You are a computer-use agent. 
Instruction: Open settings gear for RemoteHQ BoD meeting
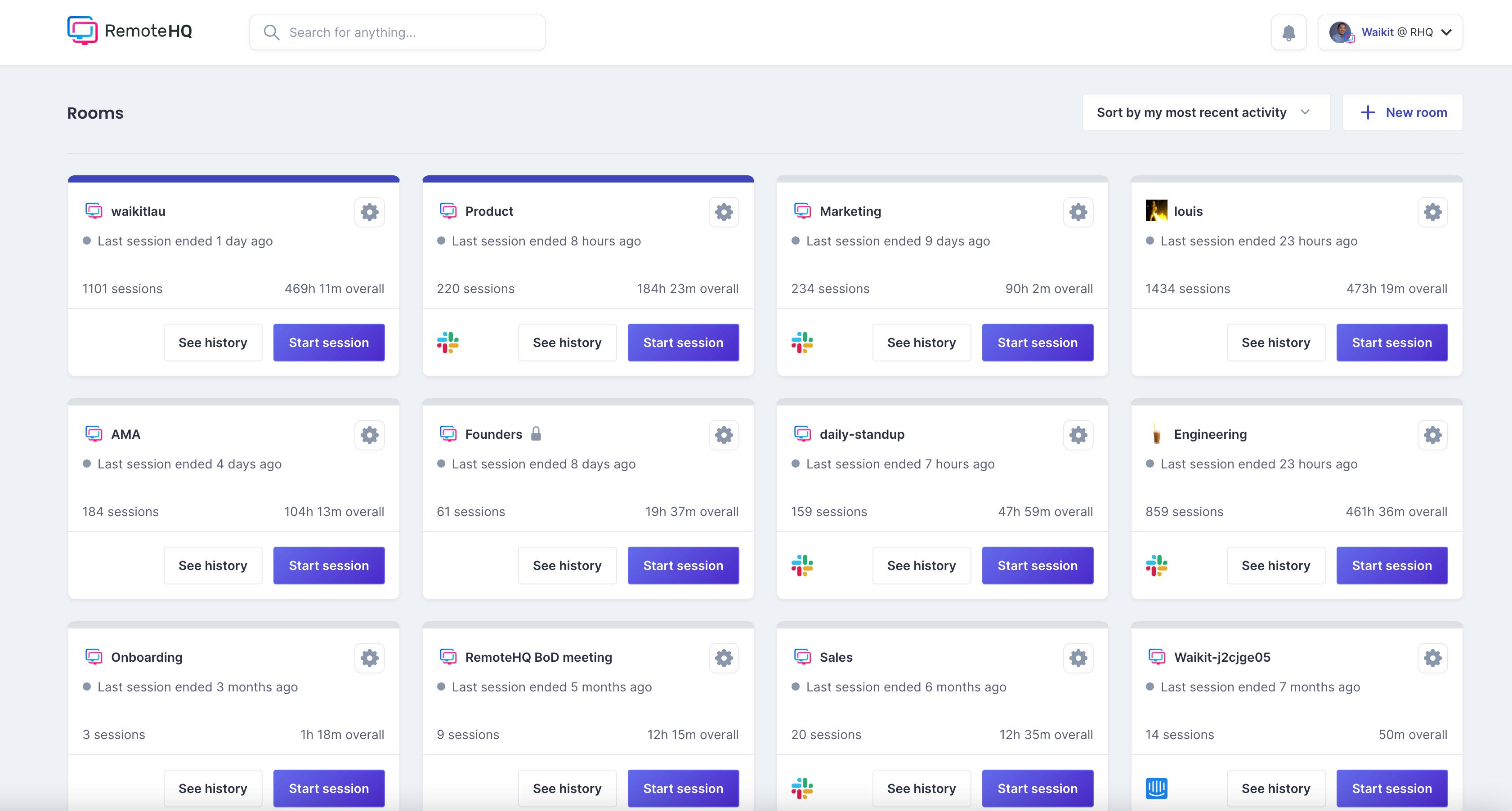tap(724, 658)
